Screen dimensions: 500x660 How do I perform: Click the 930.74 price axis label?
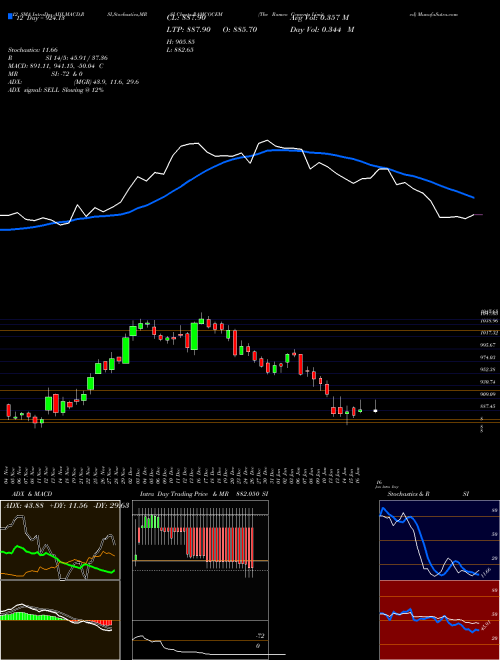click(489, 382)
